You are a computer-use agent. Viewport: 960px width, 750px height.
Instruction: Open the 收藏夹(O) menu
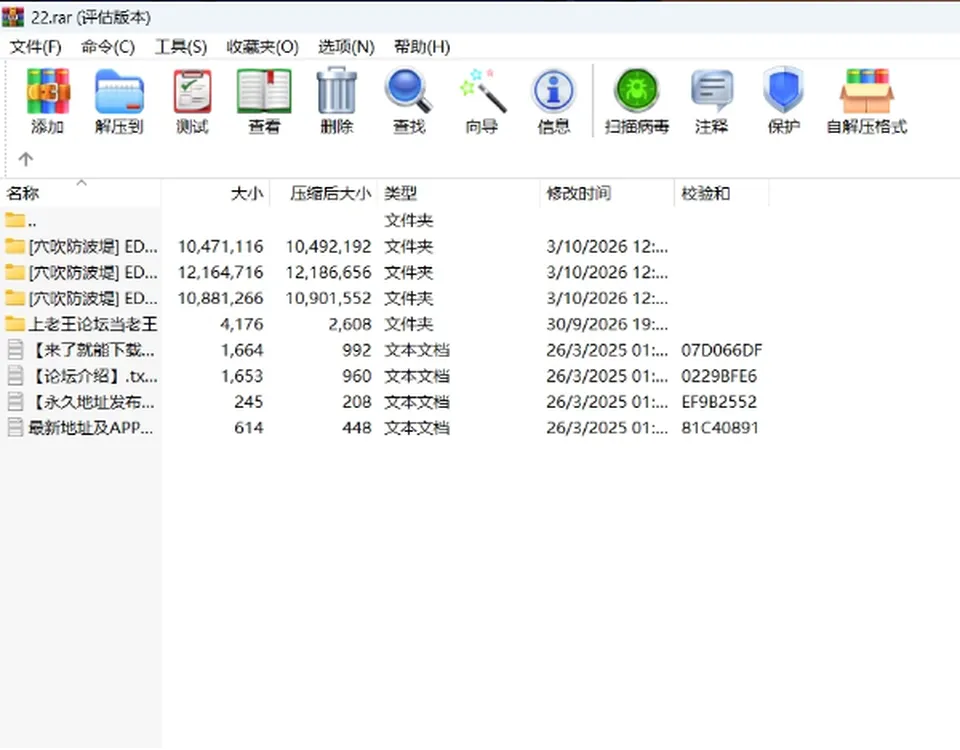tap(262, 47)
